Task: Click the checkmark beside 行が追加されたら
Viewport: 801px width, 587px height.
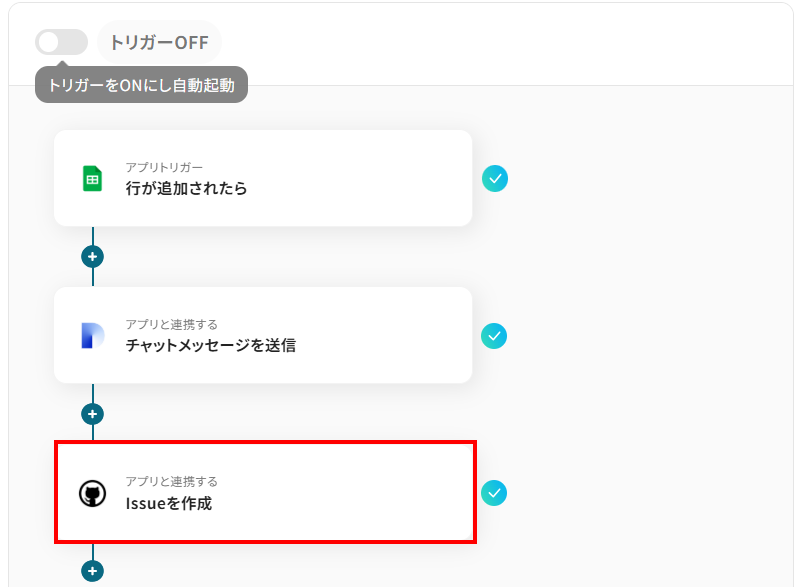Action: click(x=495, y=179)
